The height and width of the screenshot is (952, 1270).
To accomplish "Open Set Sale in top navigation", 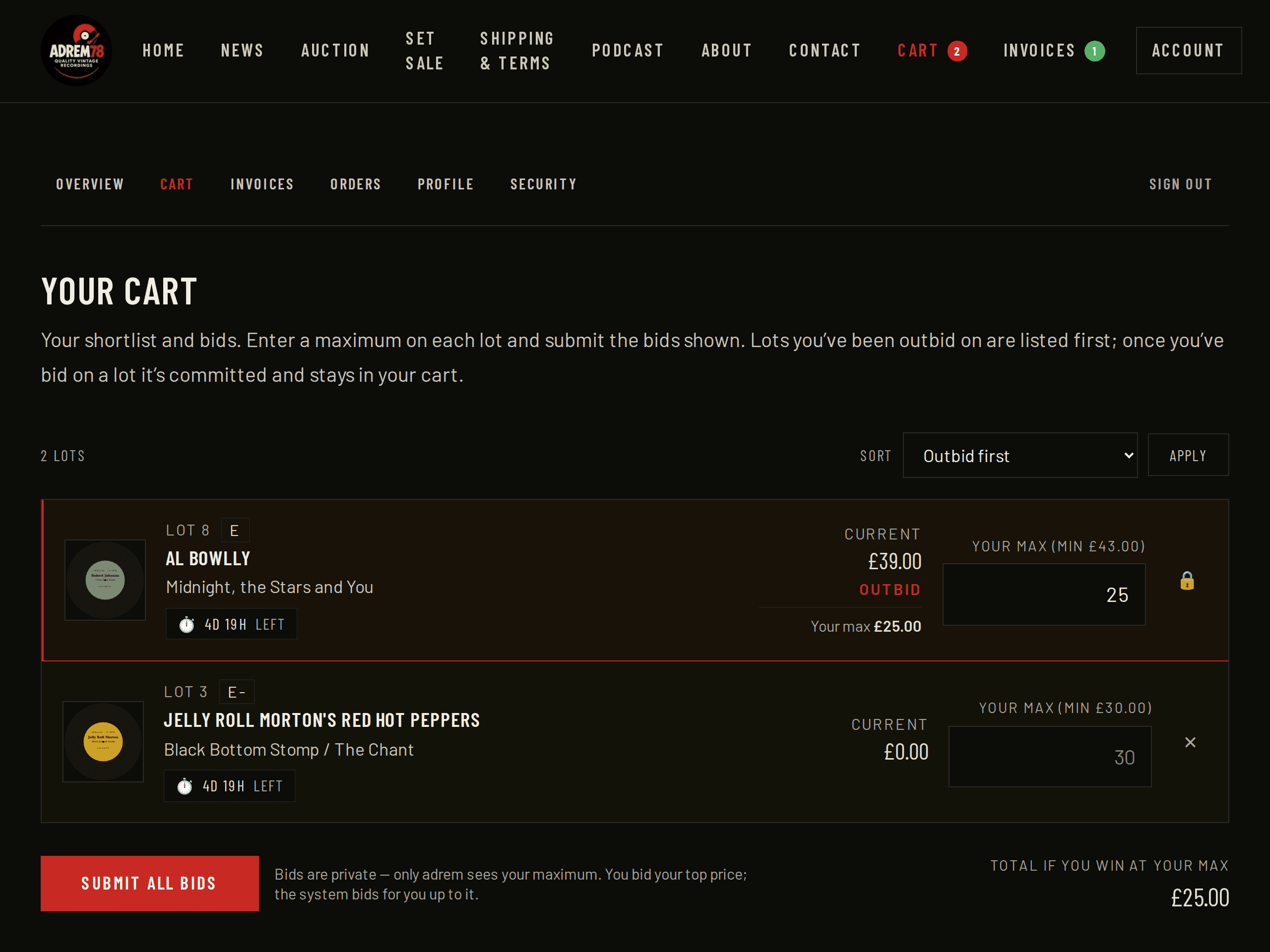I will coord(424,51).
